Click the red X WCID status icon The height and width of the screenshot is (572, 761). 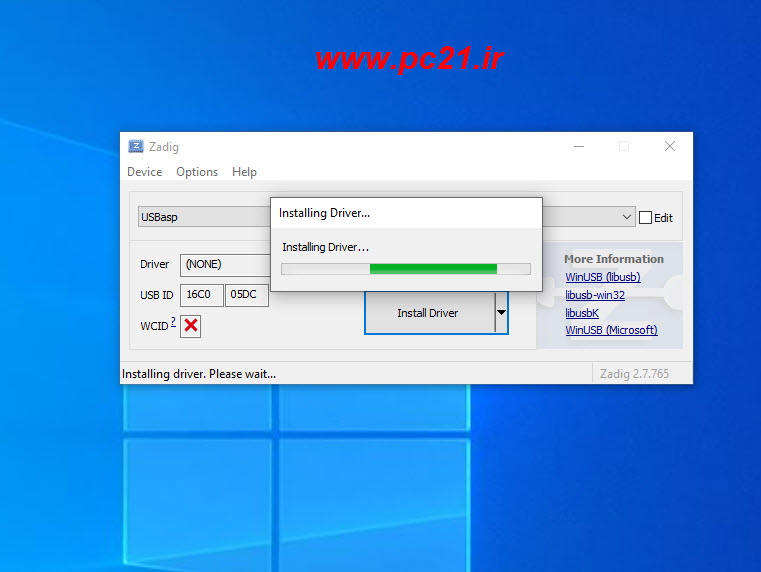(x=191, y=326)
